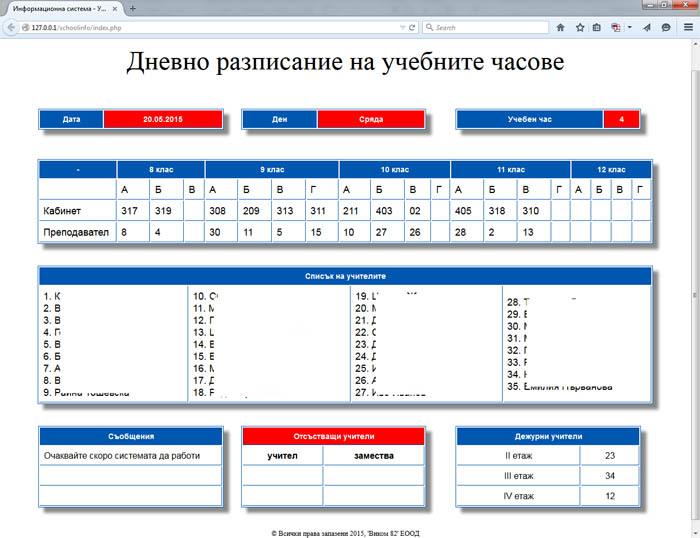
Task: Click the Кабинет row label
Action: click(x=62, y=211)
